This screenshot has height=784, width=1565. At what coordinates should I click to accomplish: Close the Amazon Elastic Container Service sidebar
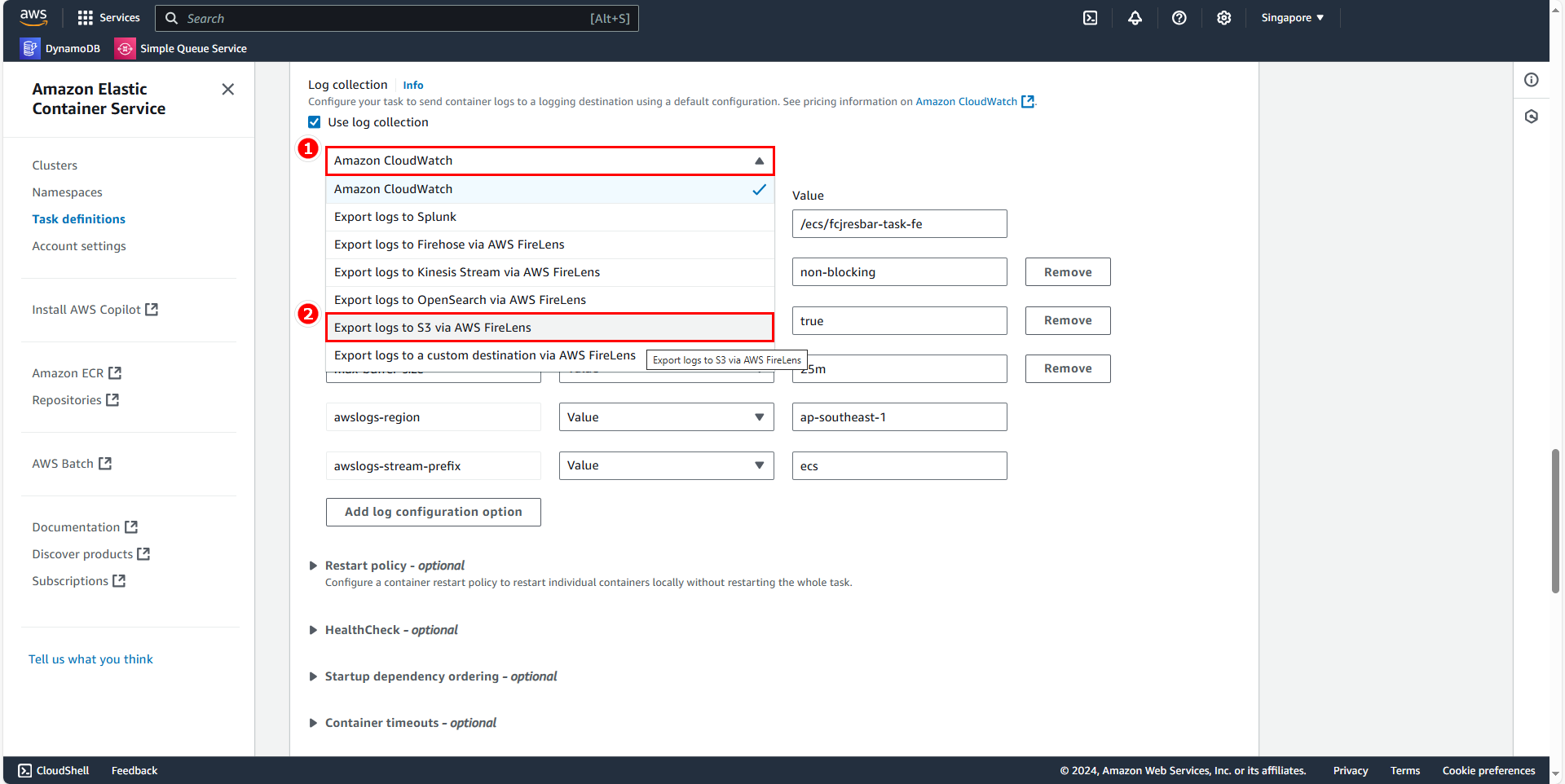228,90
